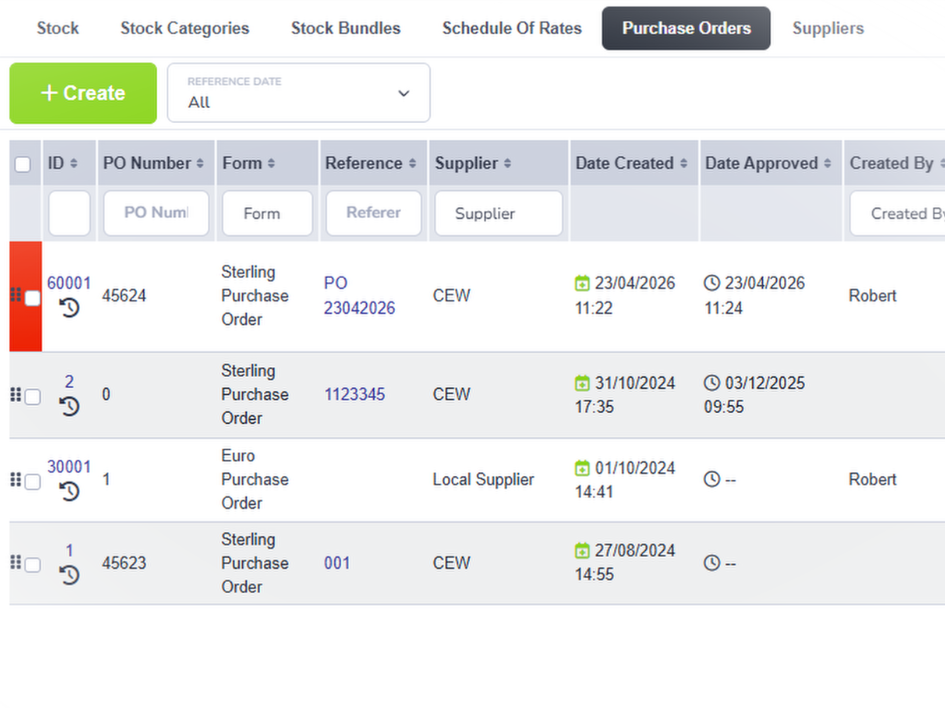This screenshot has height=708, width=945.
Task: Open reference PO 23042026 link
Action: 359,295
